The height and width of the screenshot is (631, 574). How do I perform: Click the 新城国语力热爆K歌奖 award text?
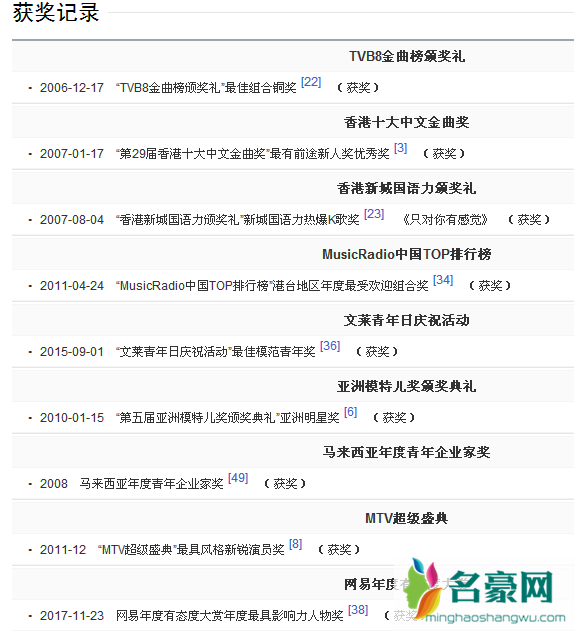click(301, 220)
